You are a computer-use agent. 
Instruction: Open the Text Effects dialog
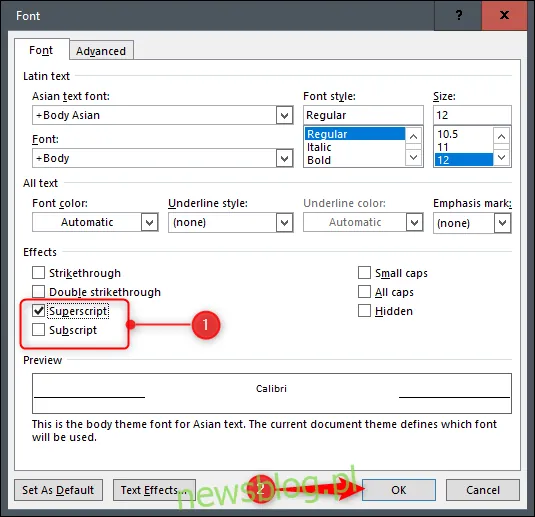click(x=154, y=490)
